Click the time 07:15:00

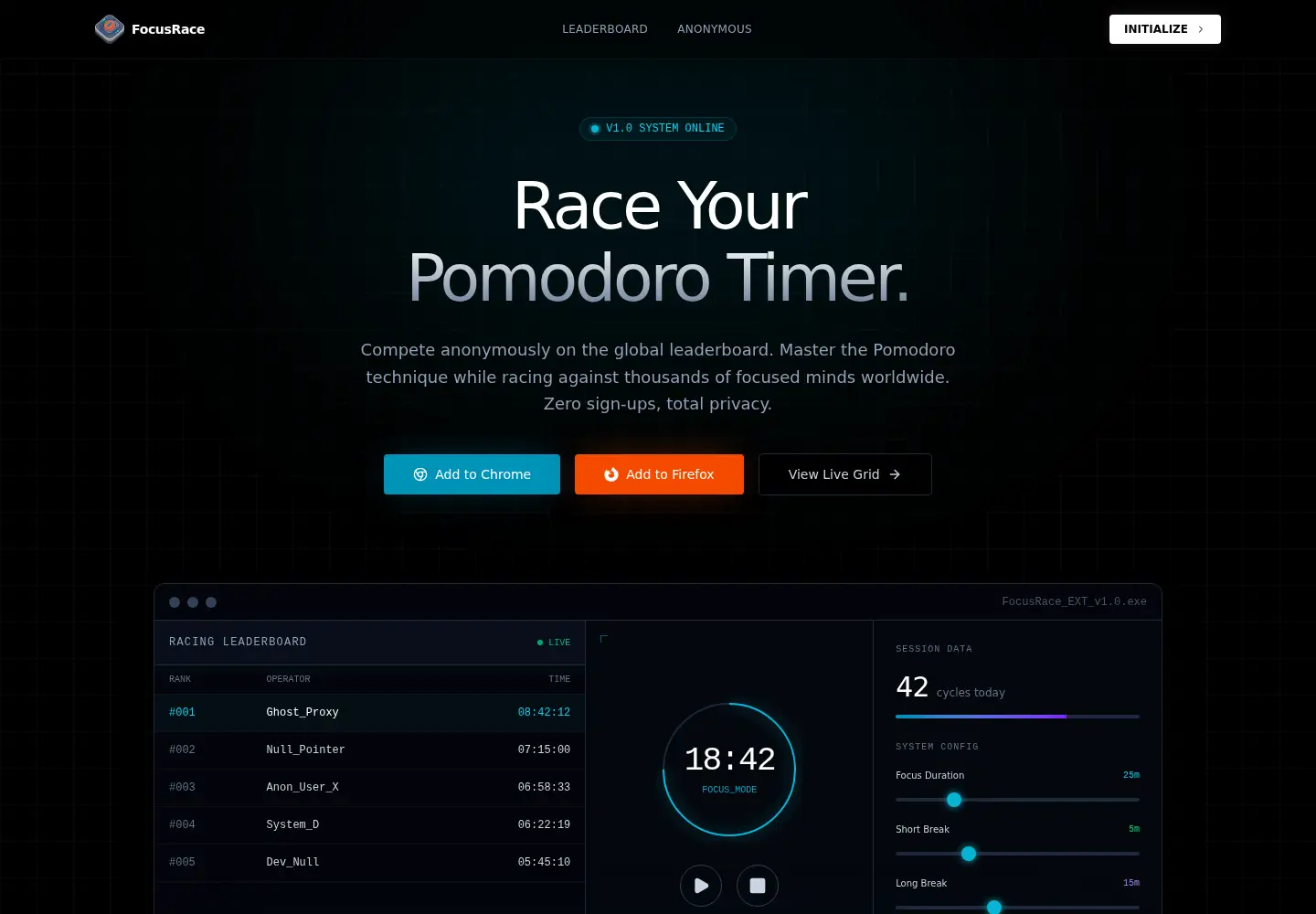[544, 749]
